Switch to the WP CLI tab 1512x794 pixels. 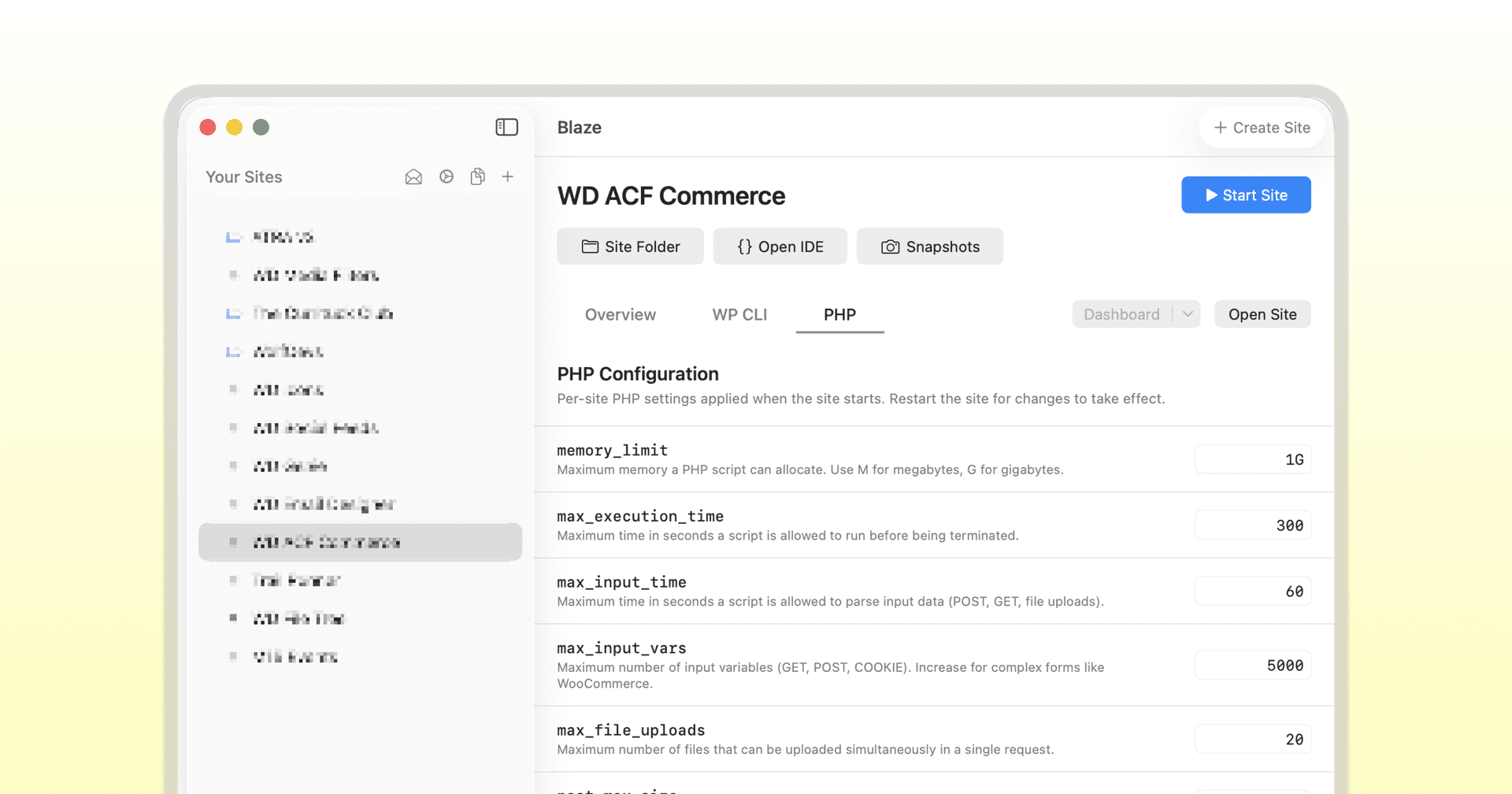[739, 314]
